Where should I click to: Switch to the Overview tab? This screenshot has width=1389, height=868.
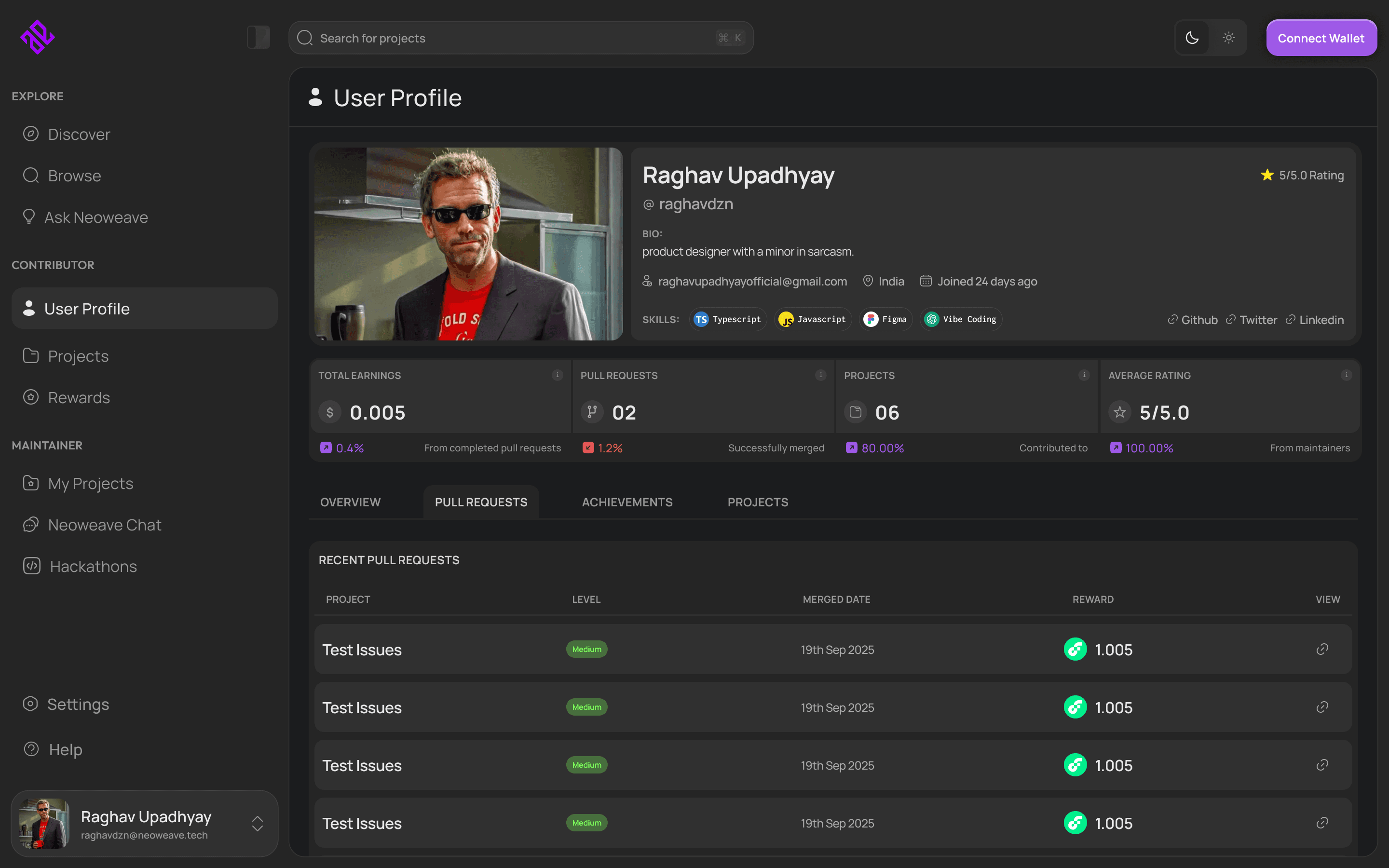350,502
